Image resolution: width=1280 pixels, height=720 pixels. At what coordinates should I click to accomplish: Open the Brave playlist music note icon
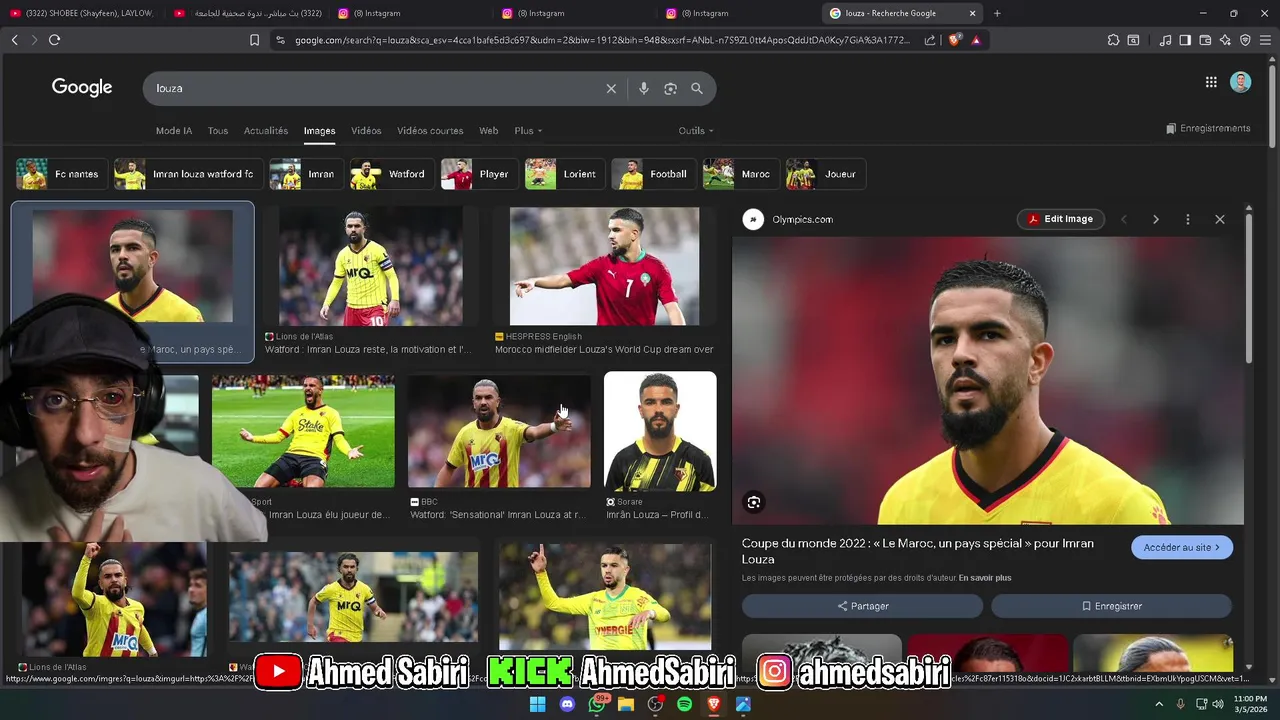pyautogui.click(x=1165, y=40)
